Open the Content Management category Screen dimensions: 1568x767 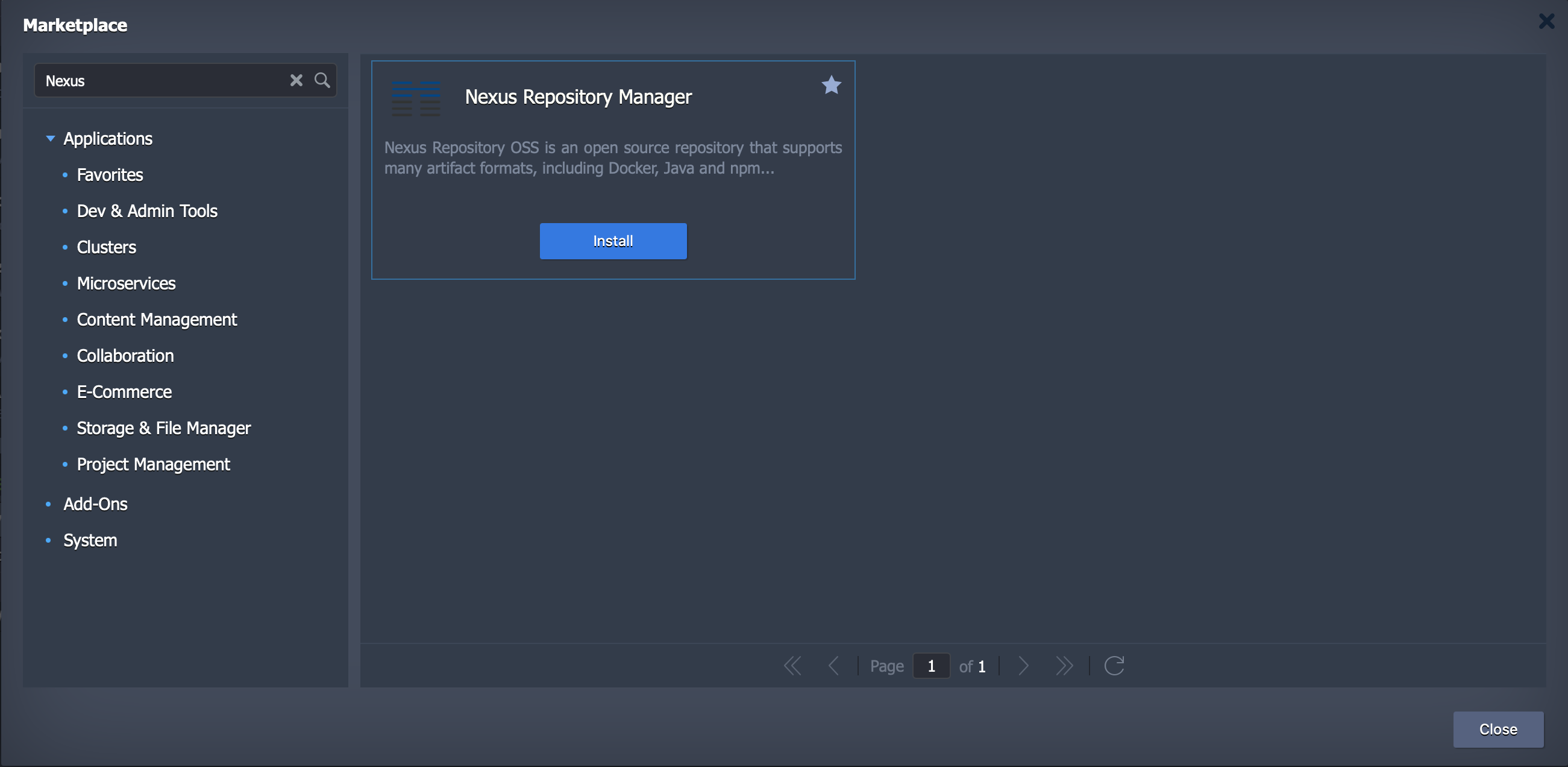click(157, 320)
